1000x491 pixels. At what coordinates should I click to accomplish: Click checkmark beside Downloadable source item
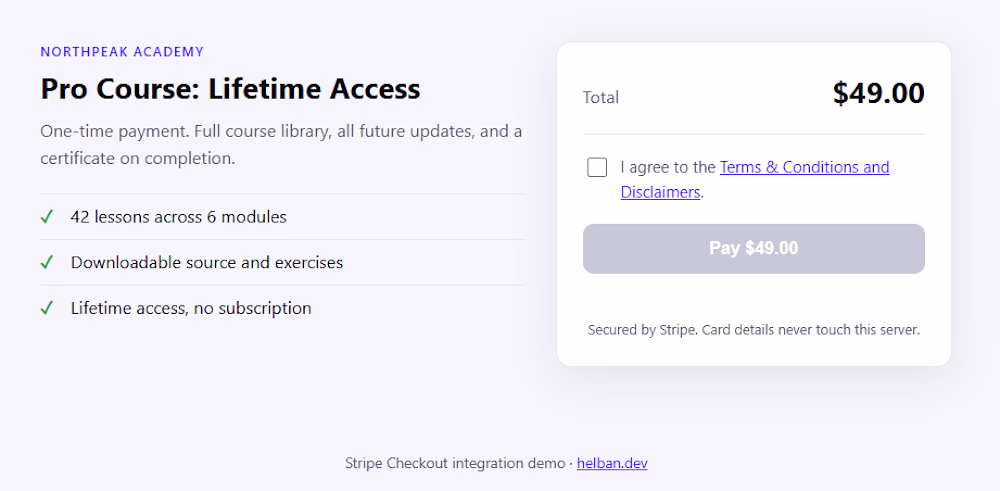pos(46,263)
